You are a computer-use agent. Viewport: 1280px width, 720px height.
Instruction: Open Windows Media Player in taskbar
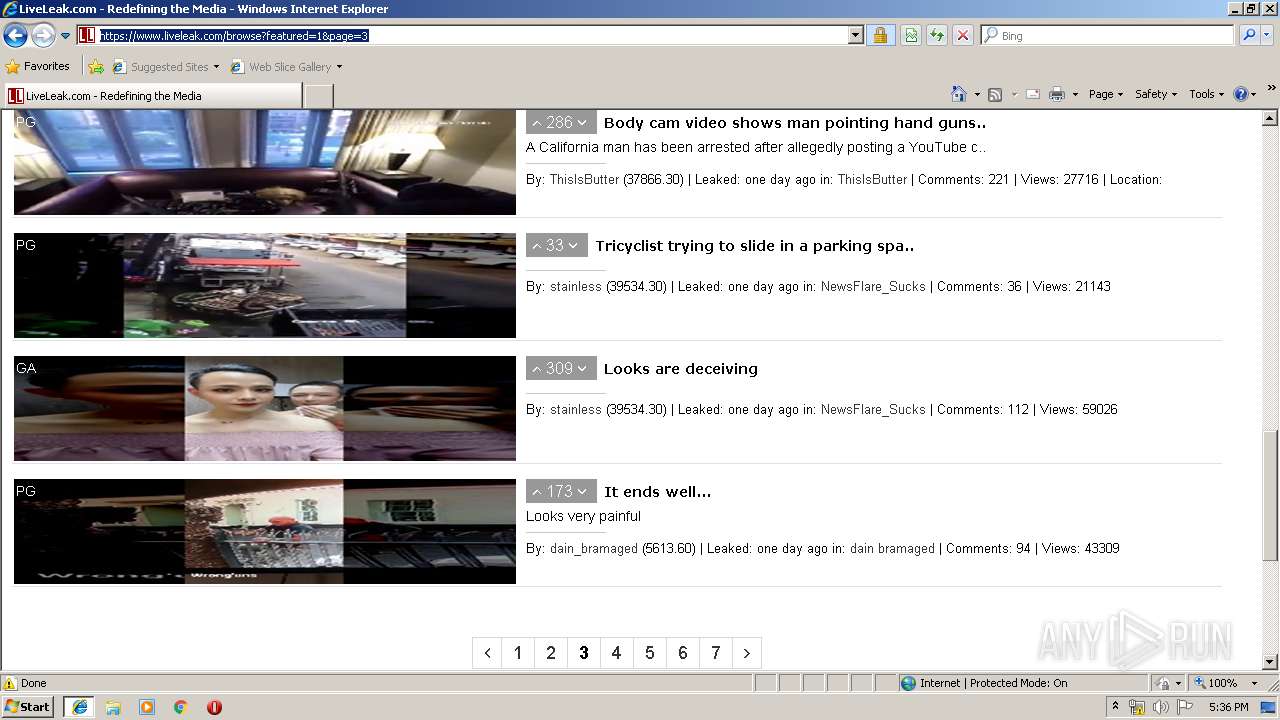pyautogui.click(x=147, y=707)
